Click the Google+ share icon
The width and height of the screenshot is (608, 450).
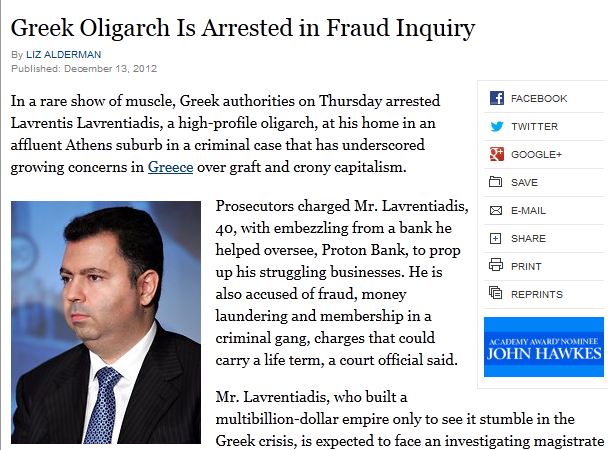[x=496, y=155]
